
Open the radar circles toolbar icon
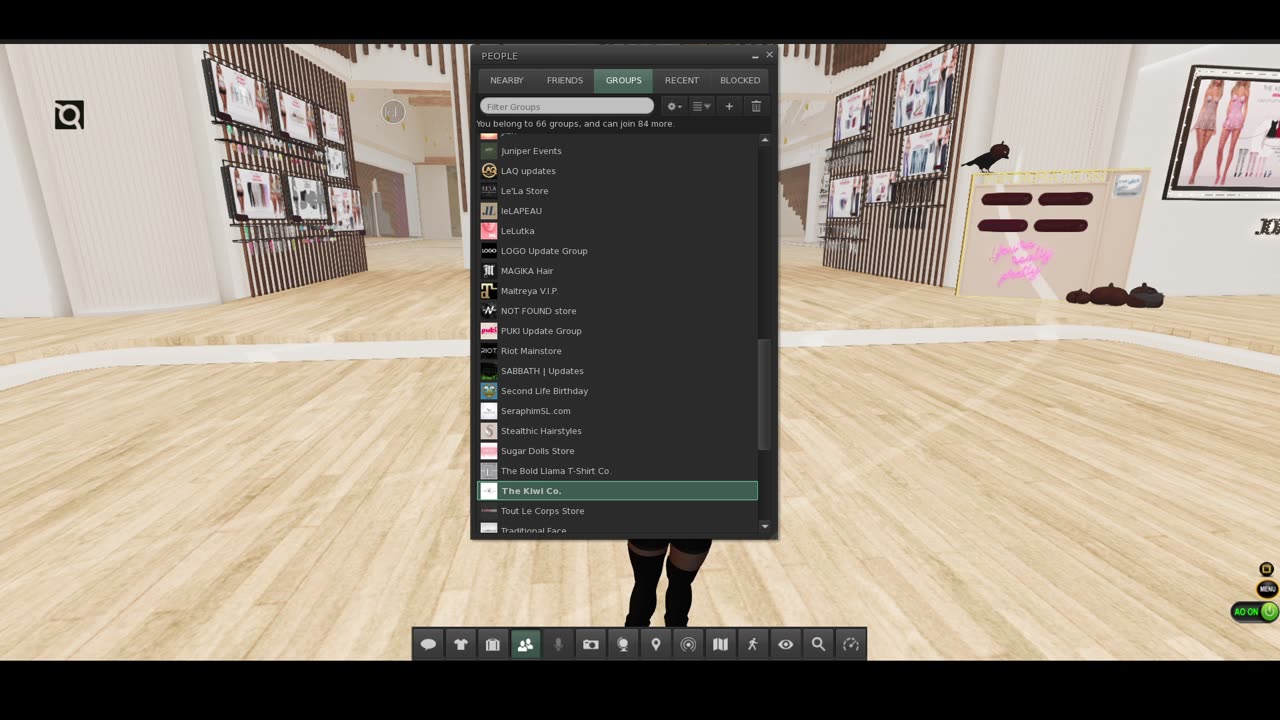tap(688, 645)
